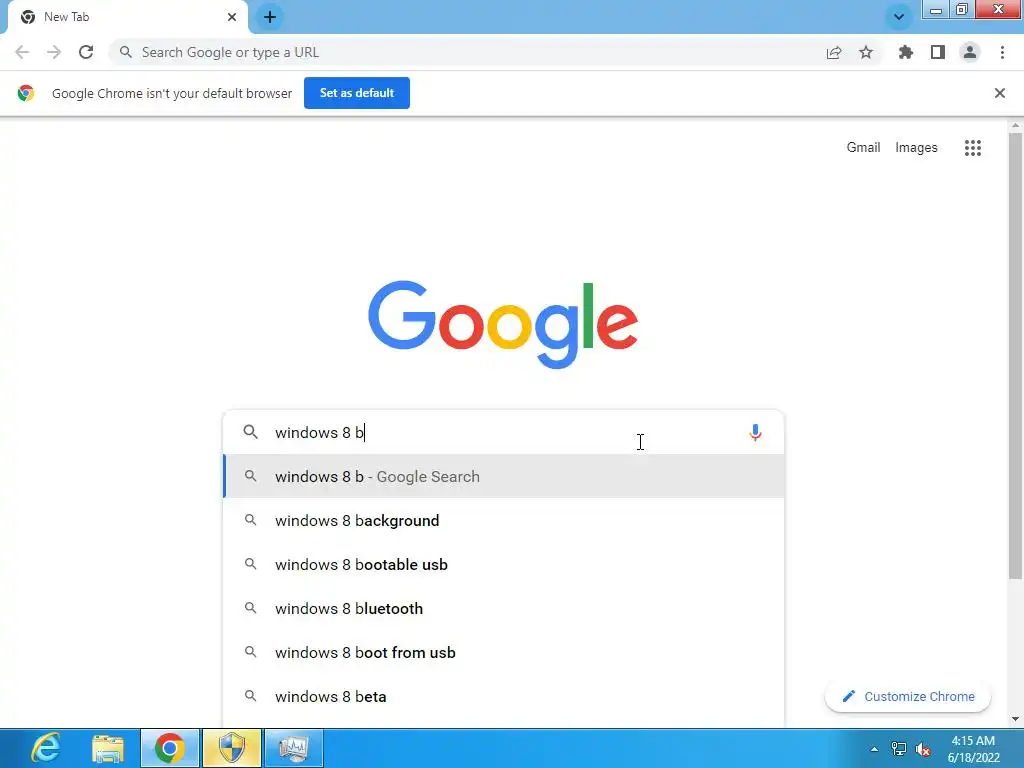
Task: Open the tab search chevron
Action: [899, 17]
